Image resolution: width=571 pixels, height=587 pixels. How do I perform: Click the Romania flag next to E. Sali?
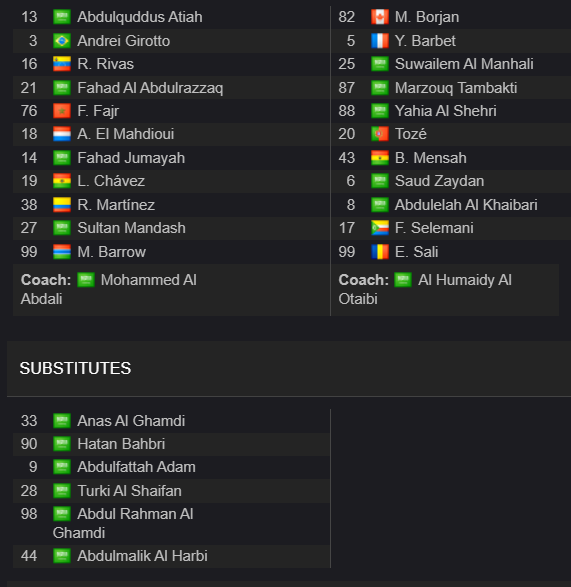380,252
